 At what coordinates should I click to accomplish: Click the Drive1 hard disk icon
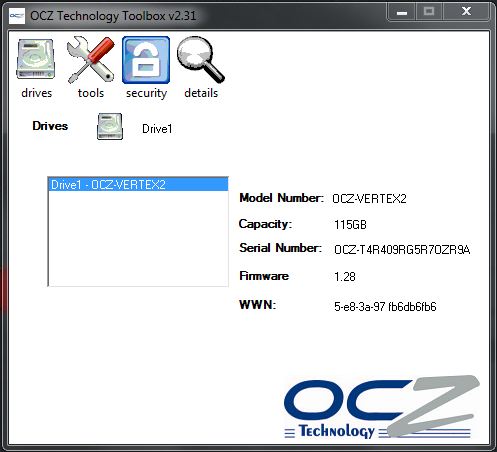coord(110,127)
